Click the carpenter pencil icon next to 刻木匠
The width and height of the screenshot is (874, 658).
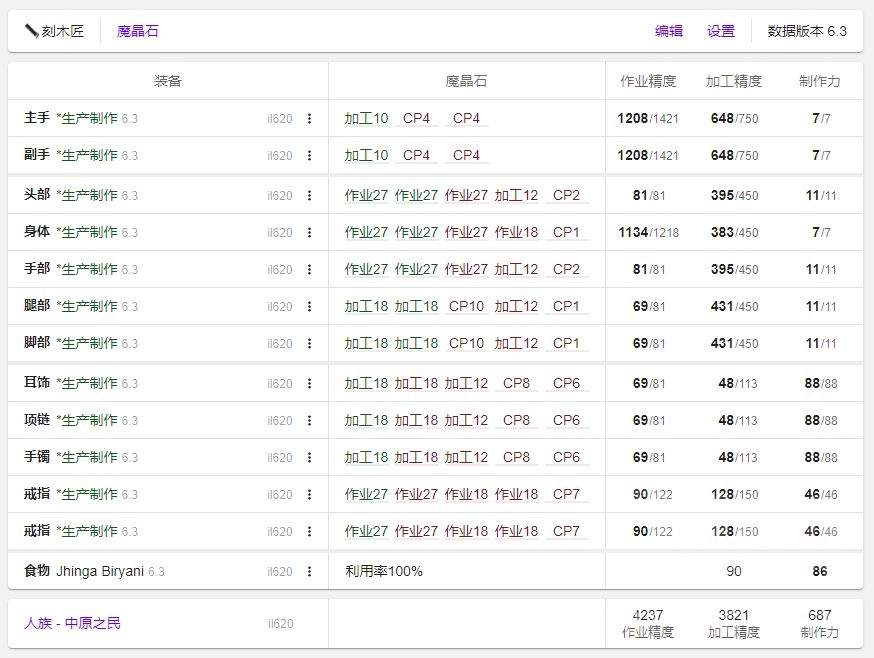coord(32,31)
